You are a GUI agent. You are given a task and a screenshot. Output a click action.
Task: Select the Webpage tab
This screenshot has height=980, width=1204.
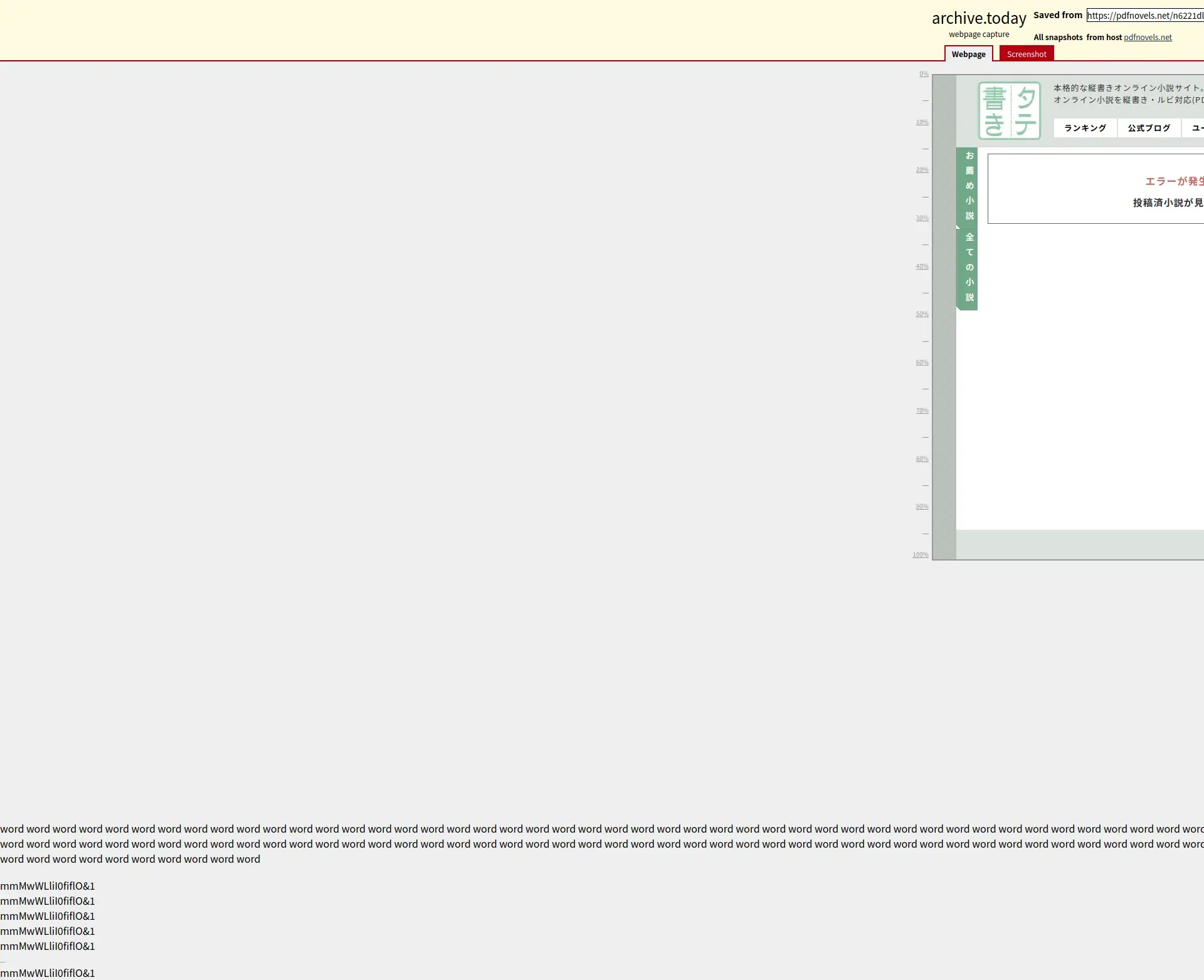pos(968,55)
